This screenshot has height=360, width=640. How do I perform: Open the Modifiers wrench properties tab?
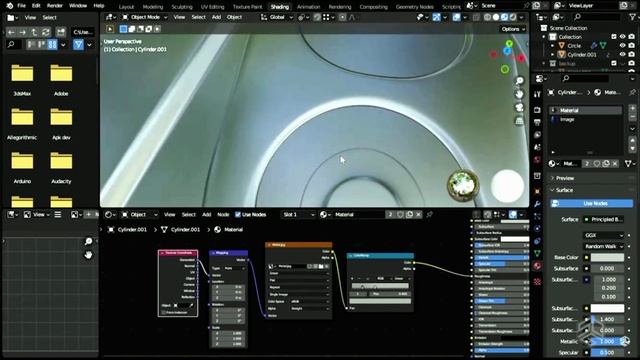(538, 204)
